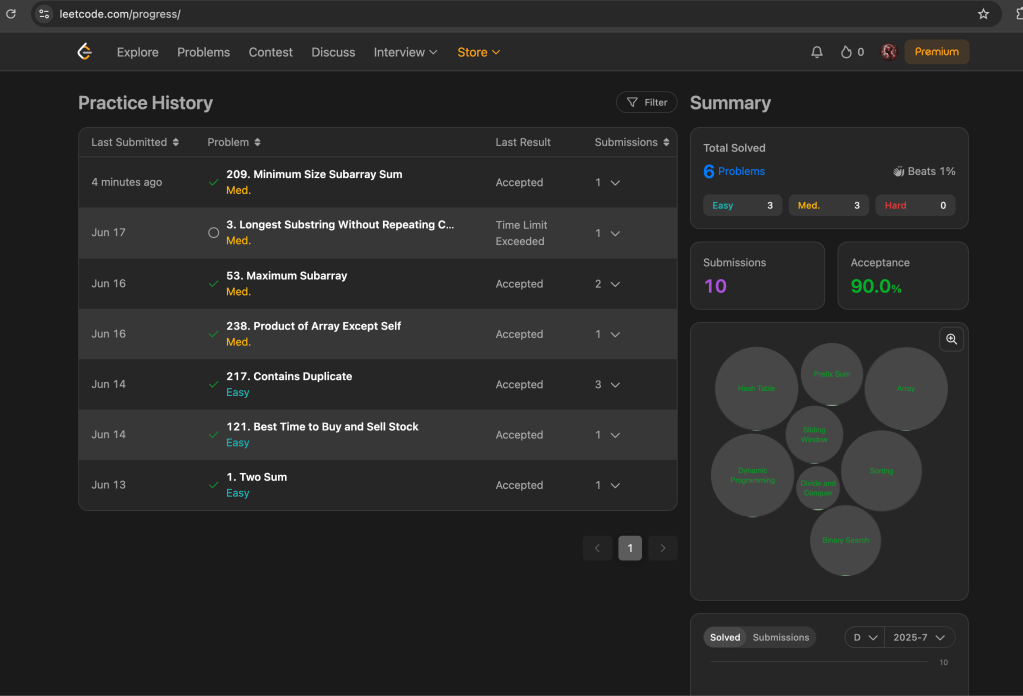This screenshot has width=1023, height=696.
Task: Open the Interview dropdown menu
Action: coord(405,52)
